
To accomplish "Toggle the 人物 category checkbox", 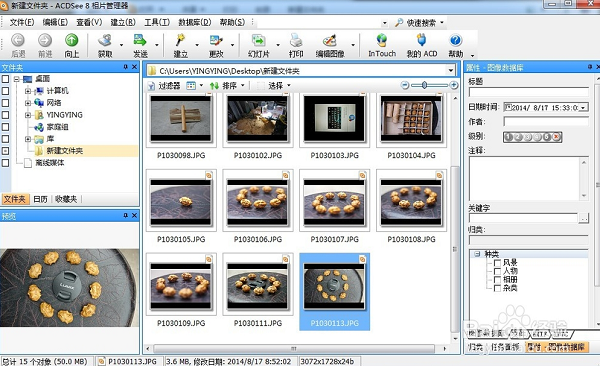I will pyautogui.click(x=497, y=271).
